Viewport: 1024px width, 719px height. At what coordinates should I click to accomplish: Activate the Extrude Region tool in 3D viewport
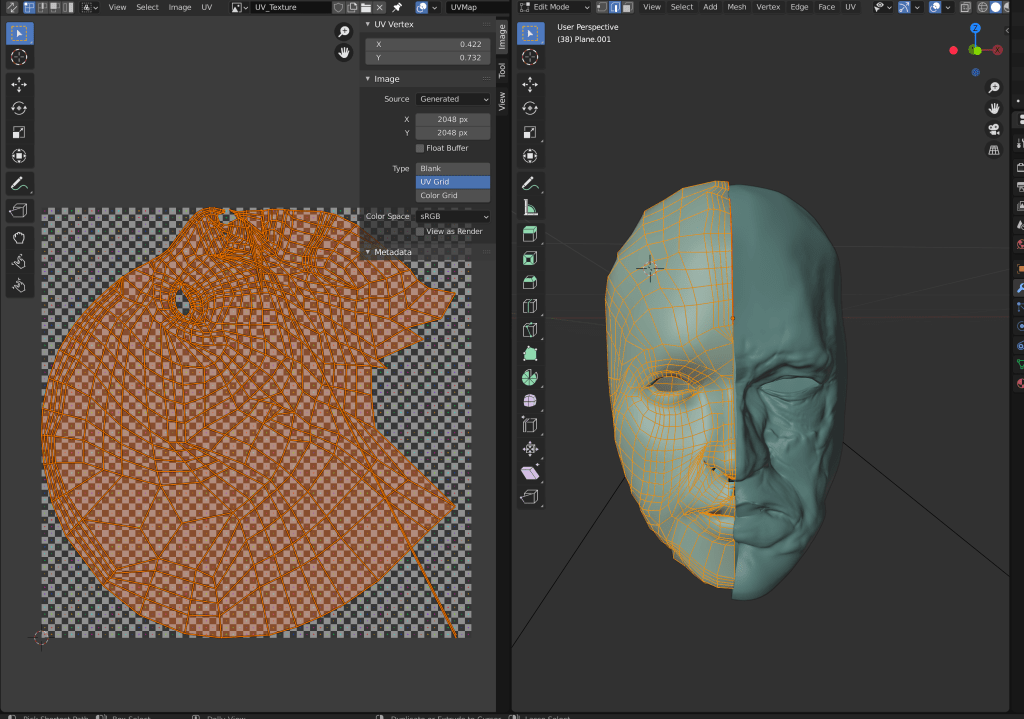530,233
